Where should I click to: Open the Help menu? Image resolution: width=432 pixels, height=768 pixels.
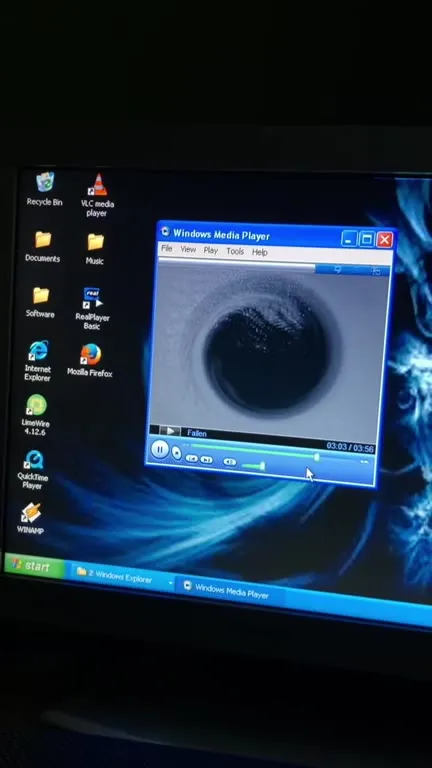pos(260,252)
